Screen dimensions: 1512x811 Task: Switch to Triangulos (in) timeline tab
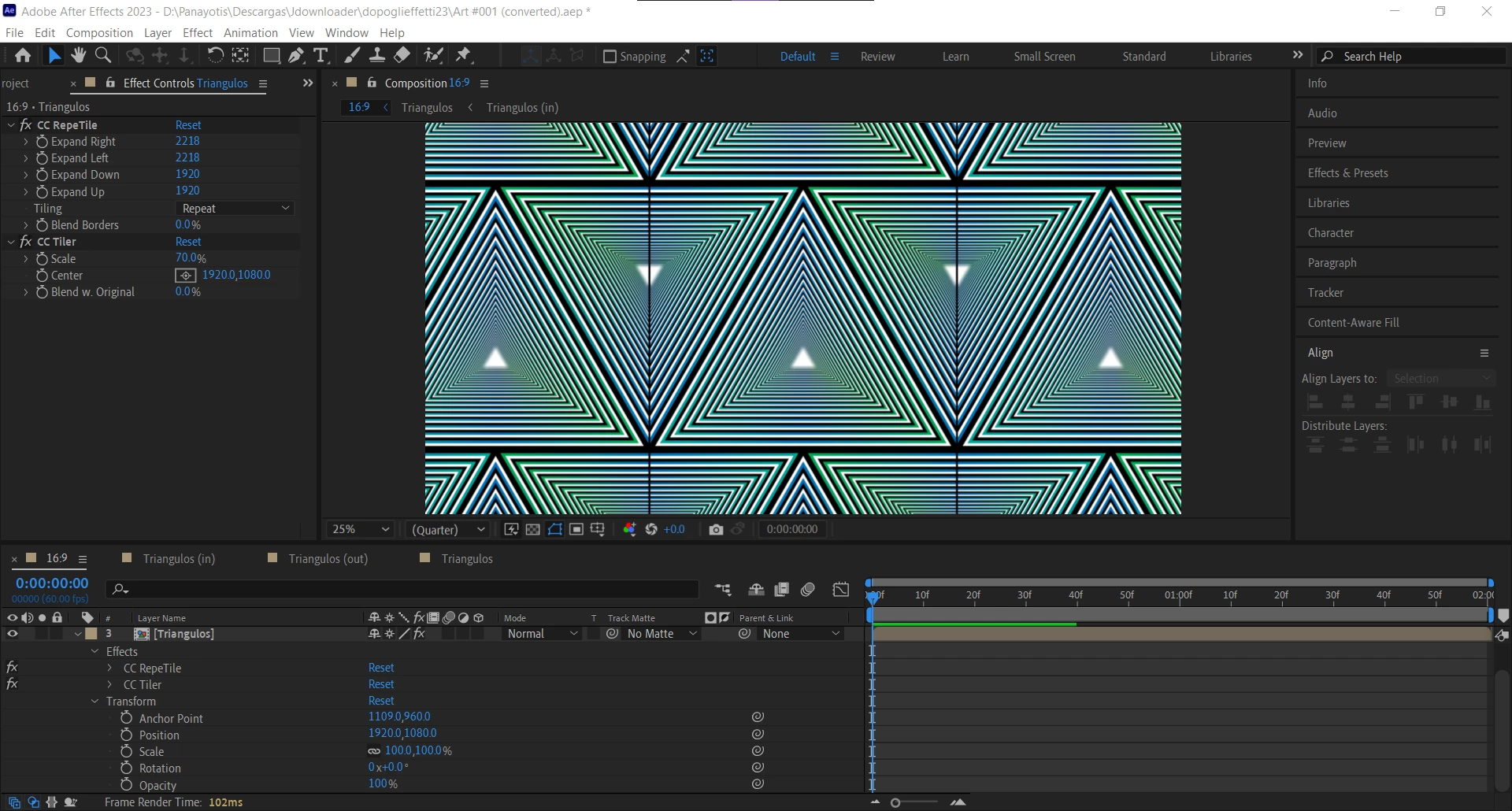coord(179,559)
